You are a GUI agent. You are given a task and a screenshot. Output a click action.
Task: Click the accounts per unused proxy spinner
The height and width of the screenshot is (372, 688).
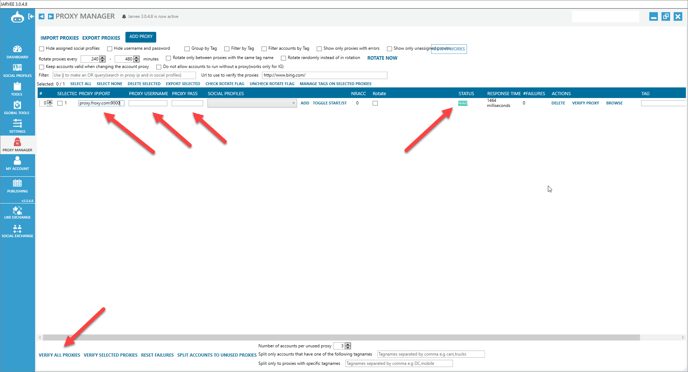(x=348, y=346)
